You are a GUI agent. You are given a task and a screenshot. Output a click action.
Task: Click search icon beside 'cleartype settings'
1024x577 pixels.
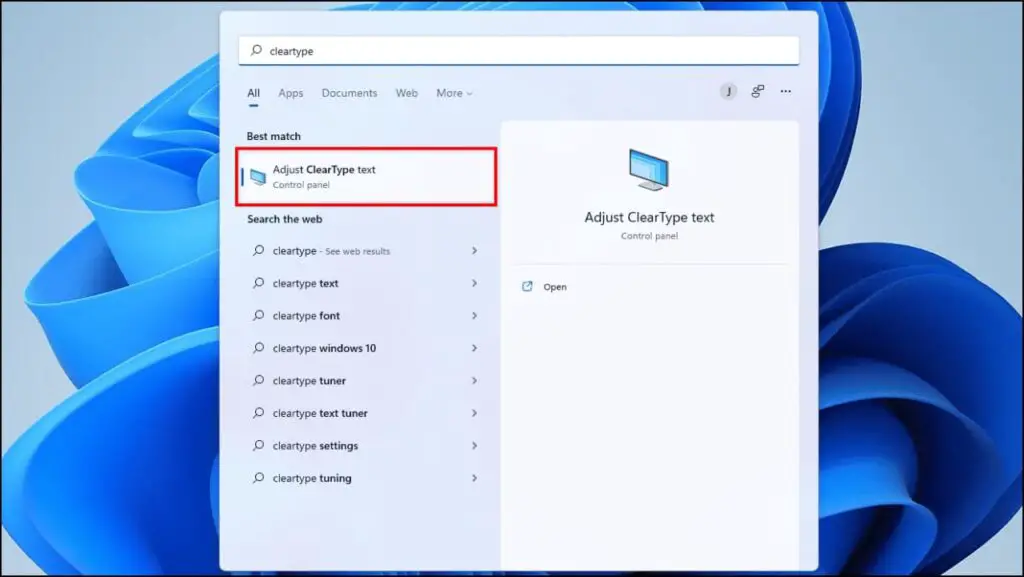[x=259, y=445]
